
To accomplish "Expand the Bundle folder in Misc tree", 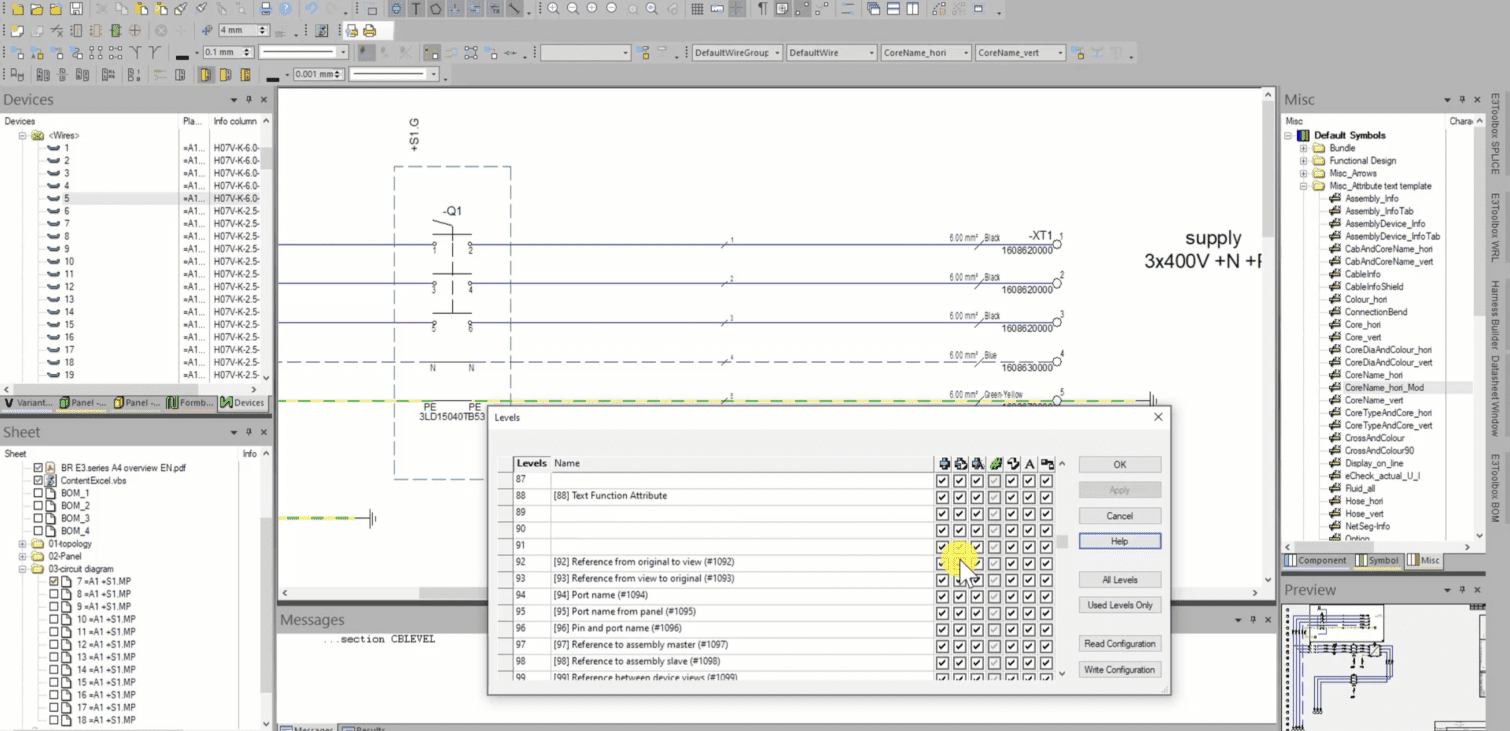I will click(x=1303, y=148).
